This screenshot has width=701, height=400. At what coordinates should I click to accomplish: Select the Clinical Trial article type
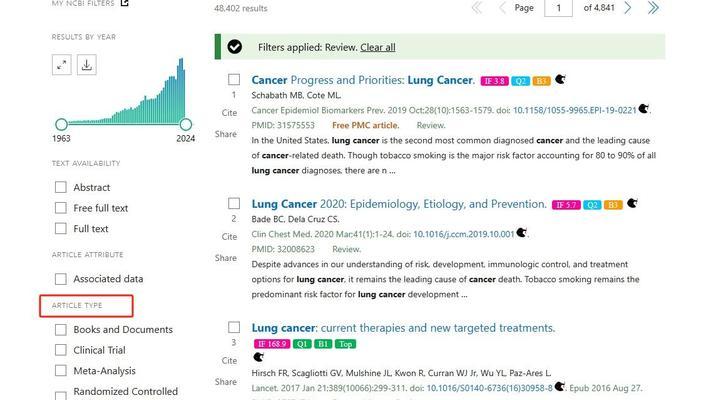coord(61,350)
